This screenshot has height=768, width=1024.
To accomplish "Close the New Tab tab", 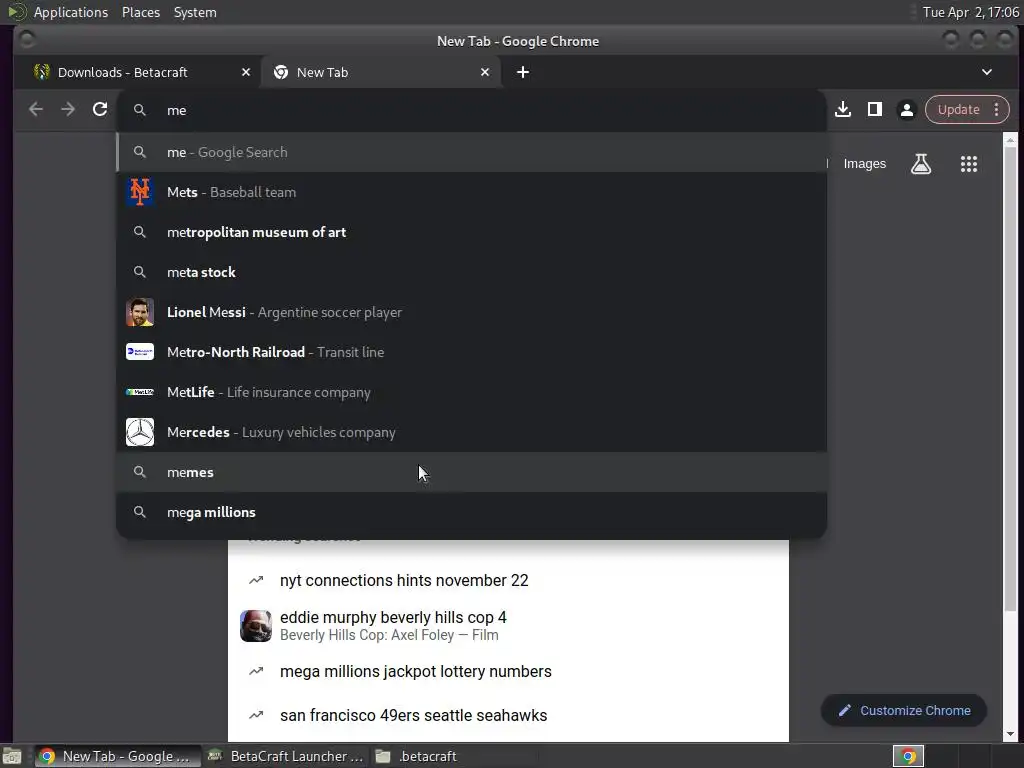I will (485, 72).
